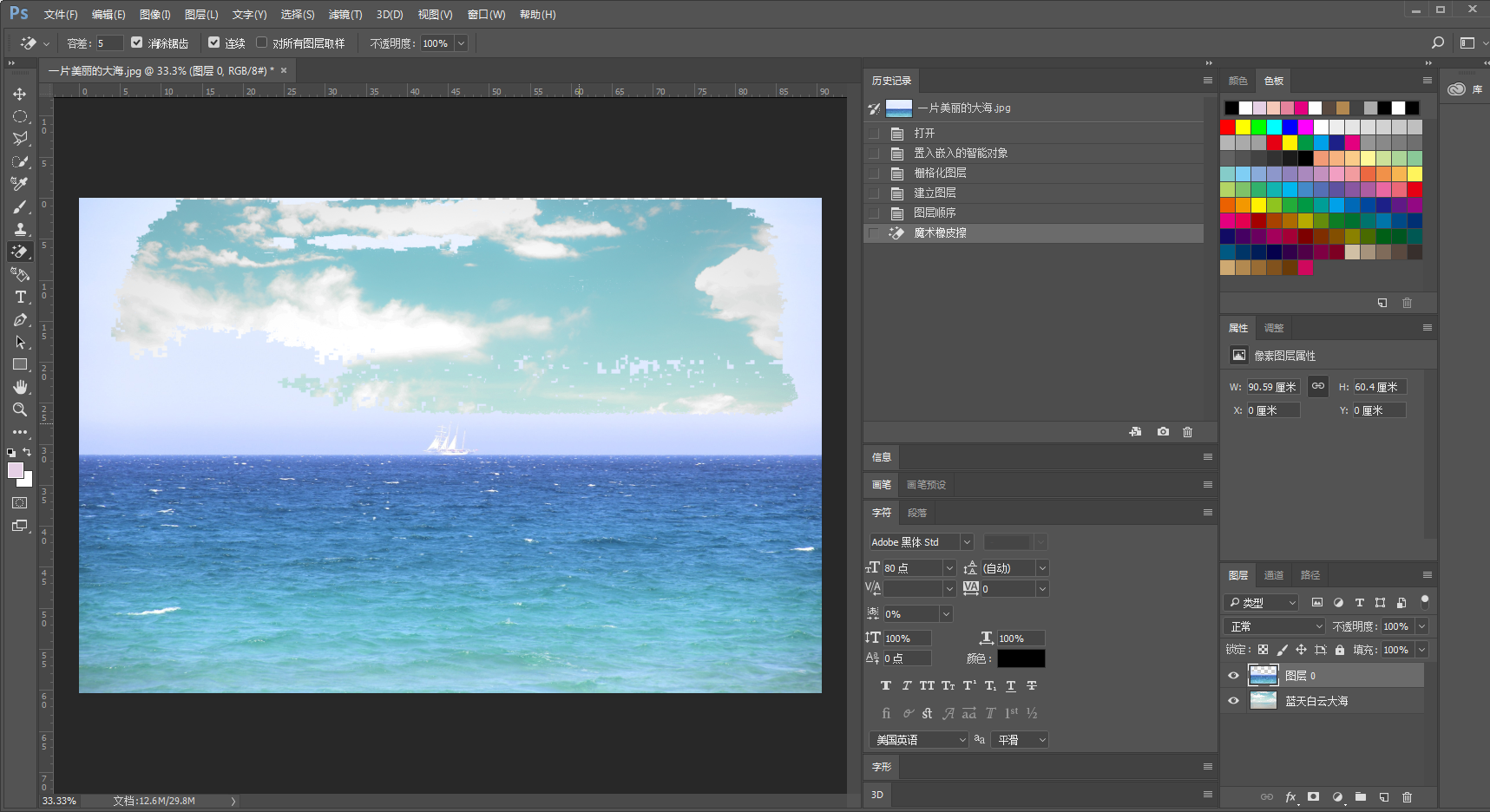Open the Adobe 黑体 Std font dropdown
The image size is (1490, 812).
[x=967, y=542]
